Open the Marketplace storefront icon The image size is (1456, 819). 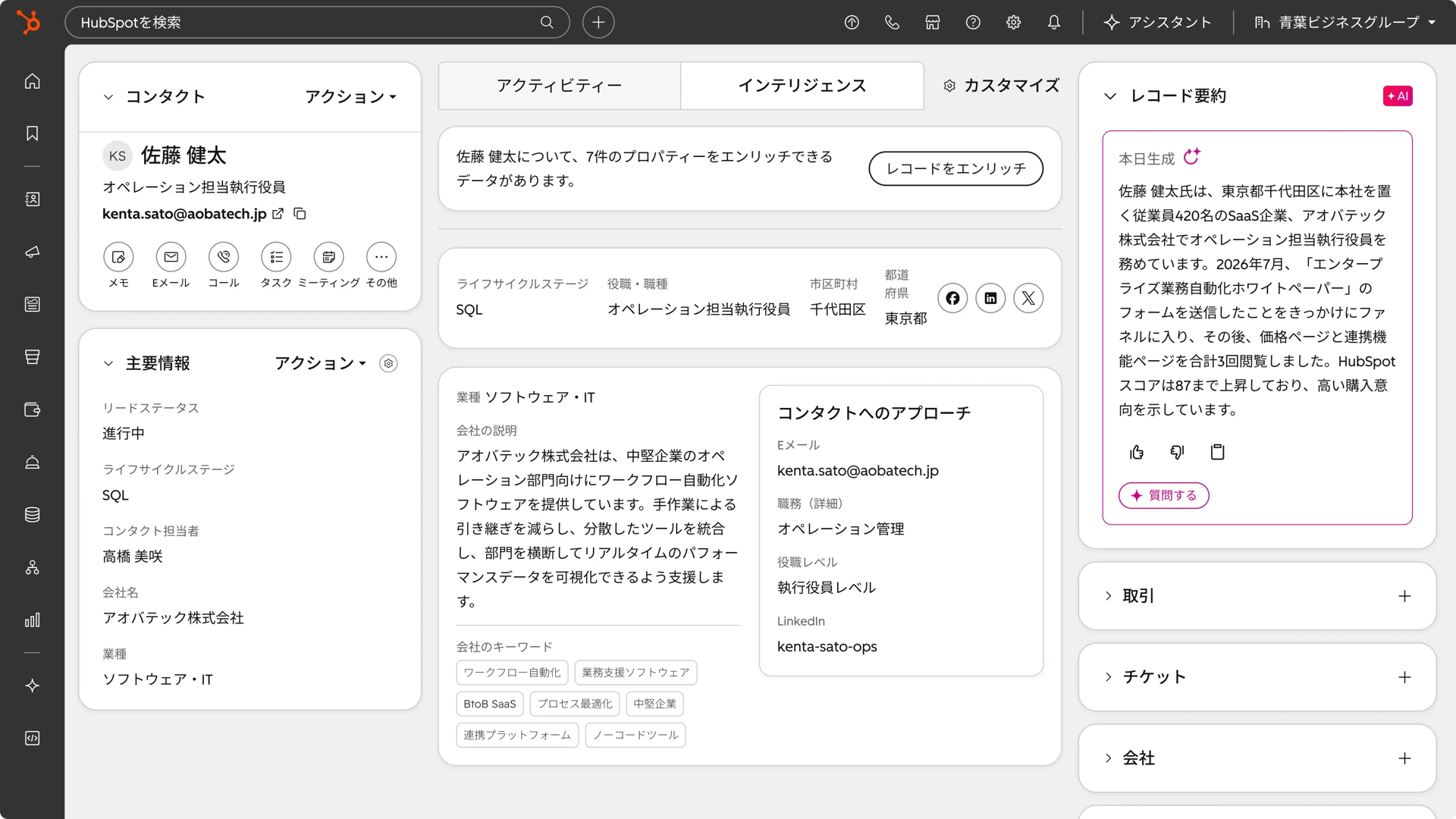tap(933, 22)
